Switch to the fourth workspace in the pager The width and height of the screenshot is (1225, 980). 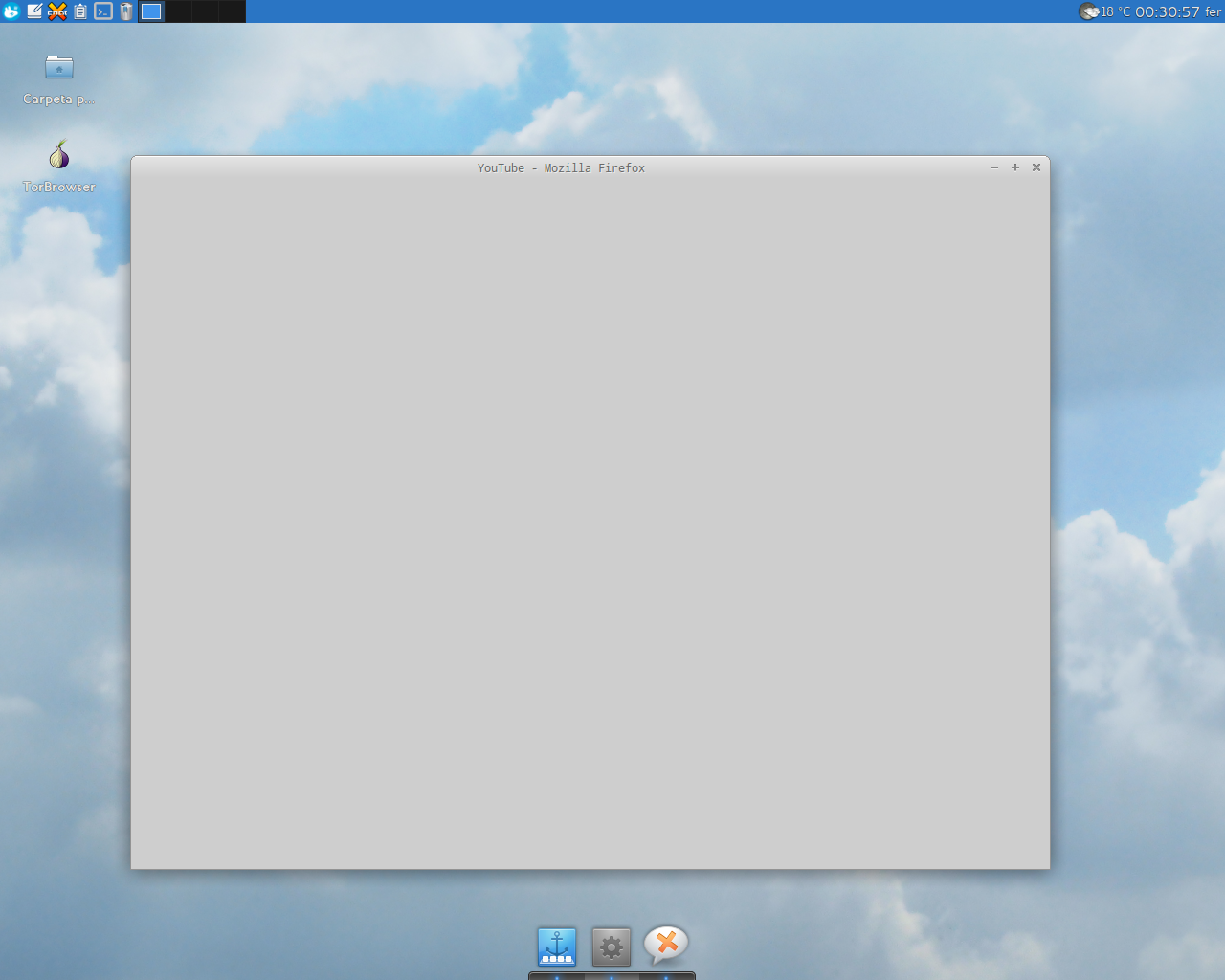(232, 11)
